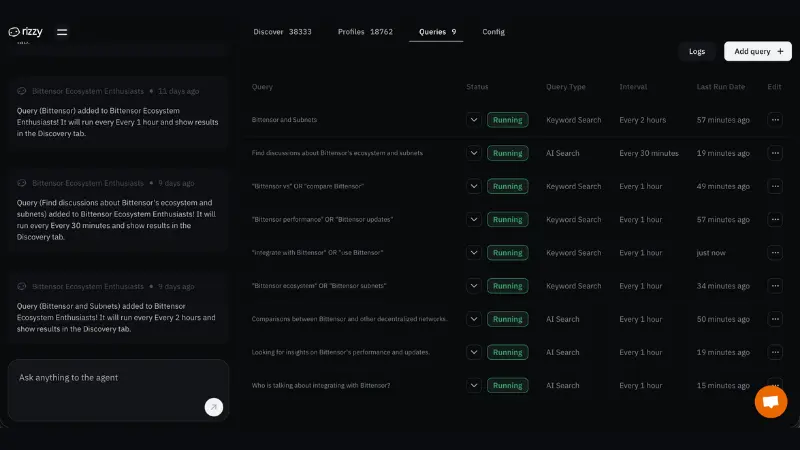
Task: Open edit menu for Bittensor performance query
Action: 775,219
